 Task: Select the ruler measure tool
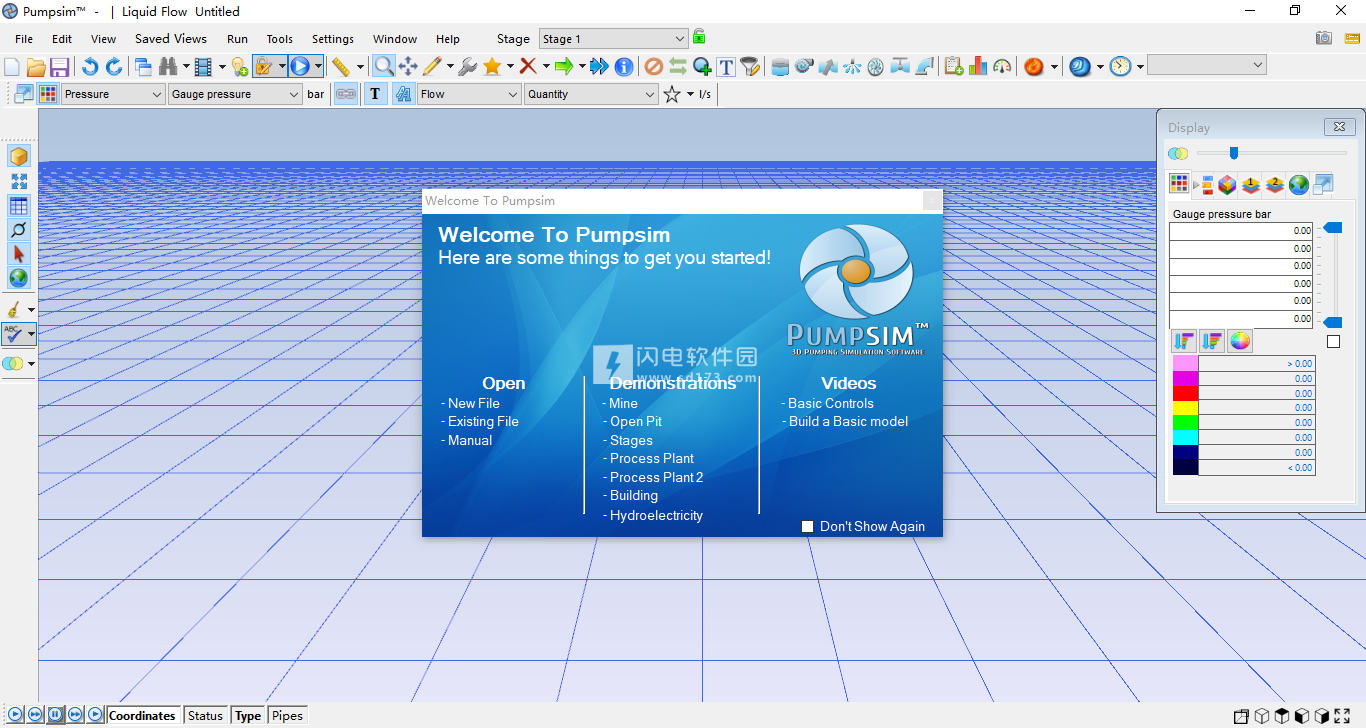[341, 67]
